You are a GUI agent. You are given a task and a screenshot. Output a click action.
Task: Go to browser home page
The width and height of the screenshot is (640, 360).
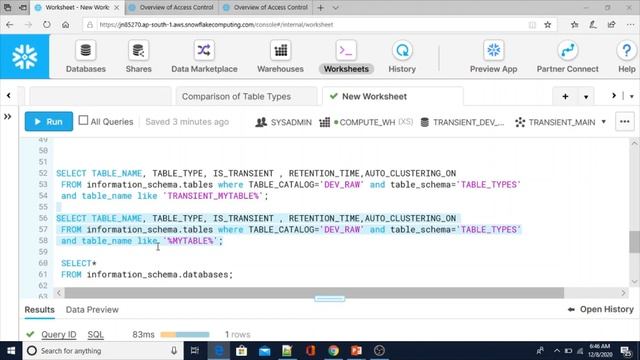tap(65, 24)
